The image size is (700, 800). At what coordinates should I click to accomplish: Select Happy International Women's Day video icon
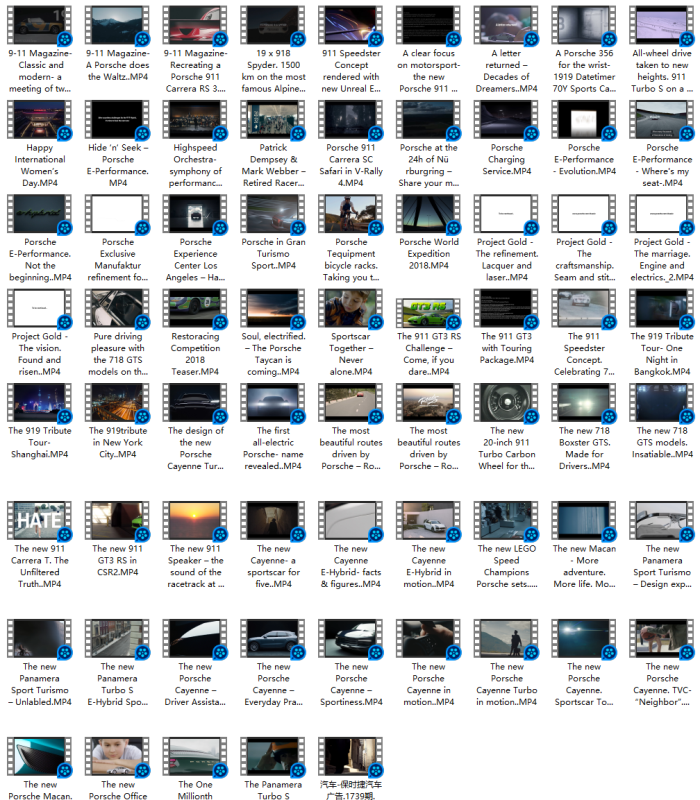pyautogui.click(x=39, y=119)
